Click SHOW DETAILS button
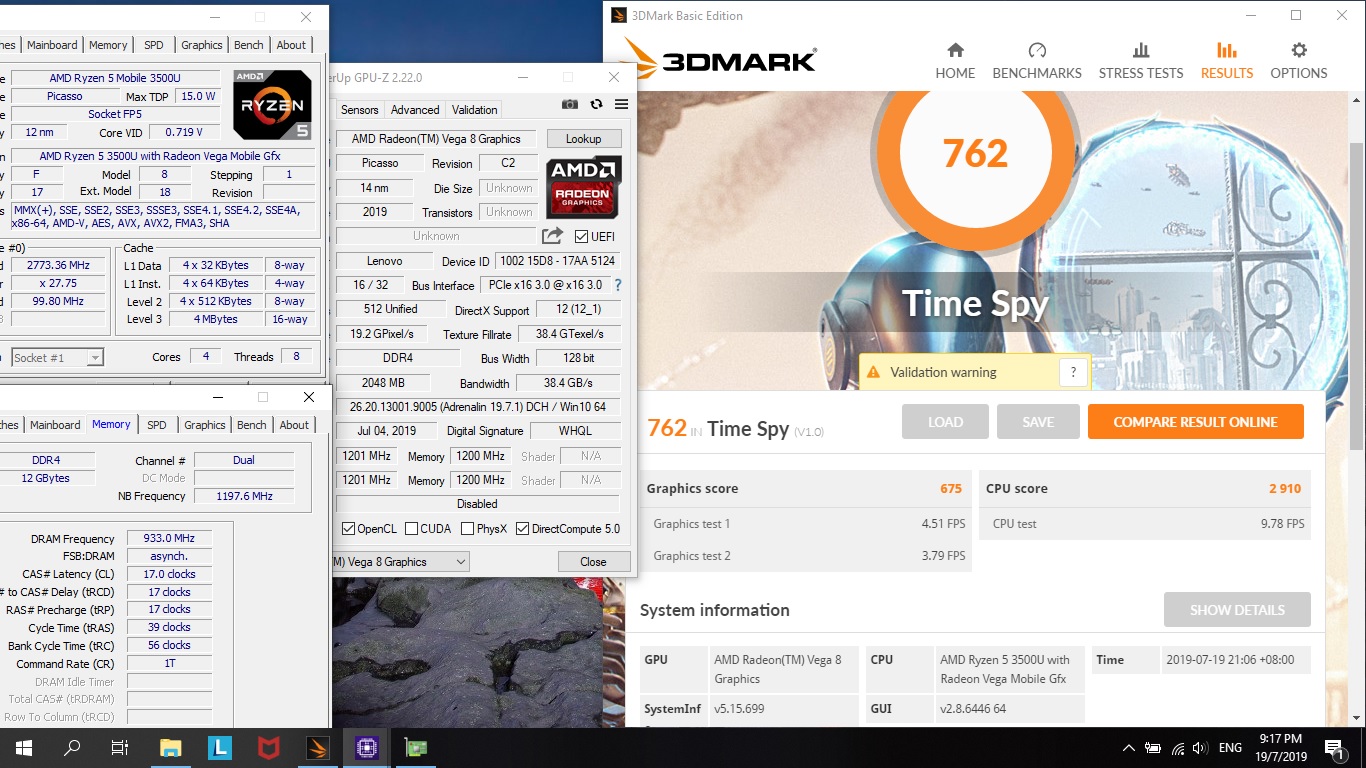Screen dimensions: 1366x768 1237,610
